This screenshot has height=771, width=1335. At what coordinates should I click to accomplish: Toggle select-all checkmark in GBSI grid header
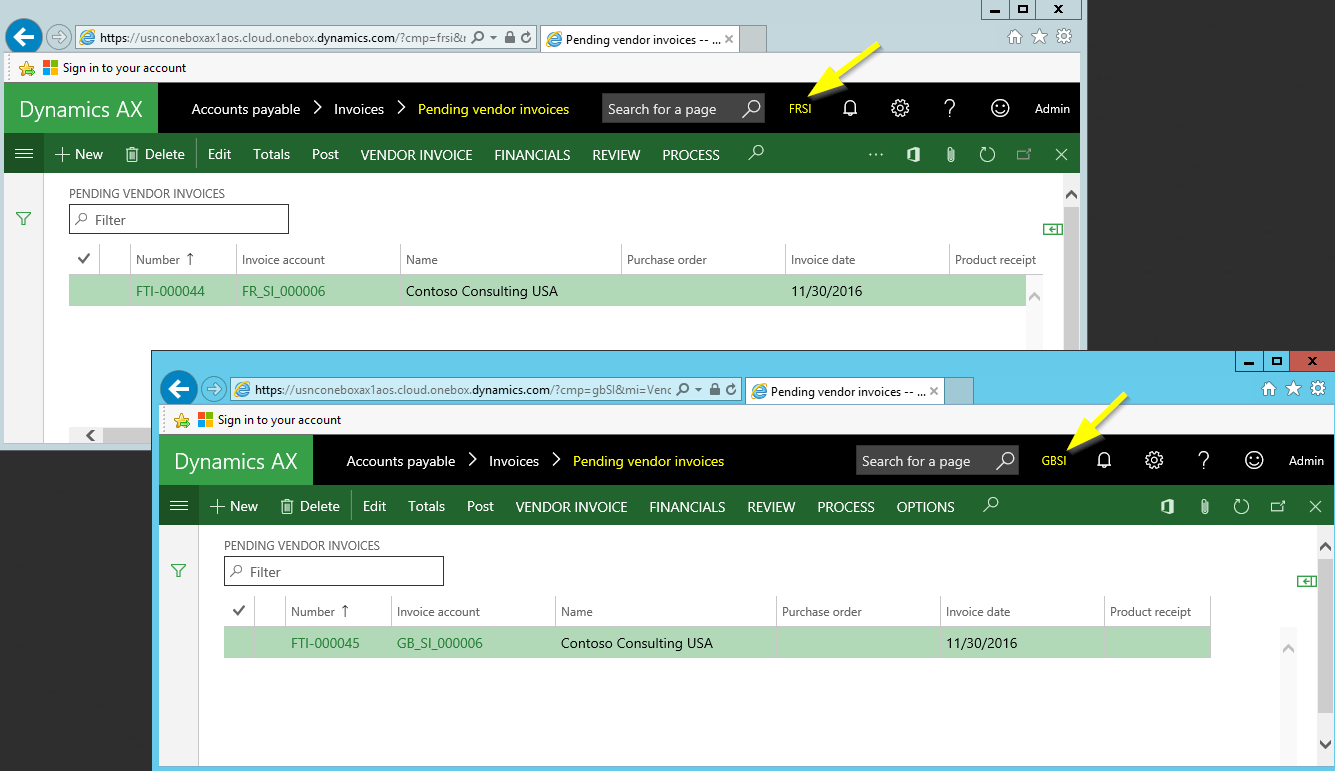pyautogui.click(x=239, y=611)
